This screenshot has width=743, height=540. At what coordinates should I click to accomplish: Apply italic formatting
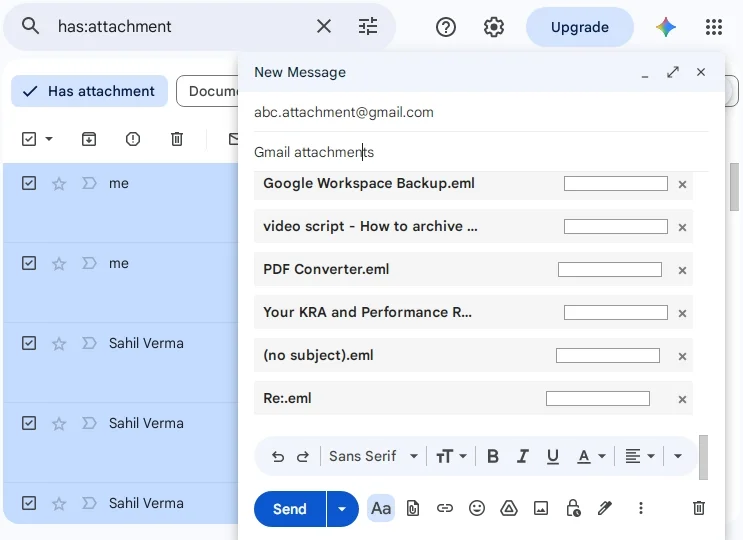[522, 456]
